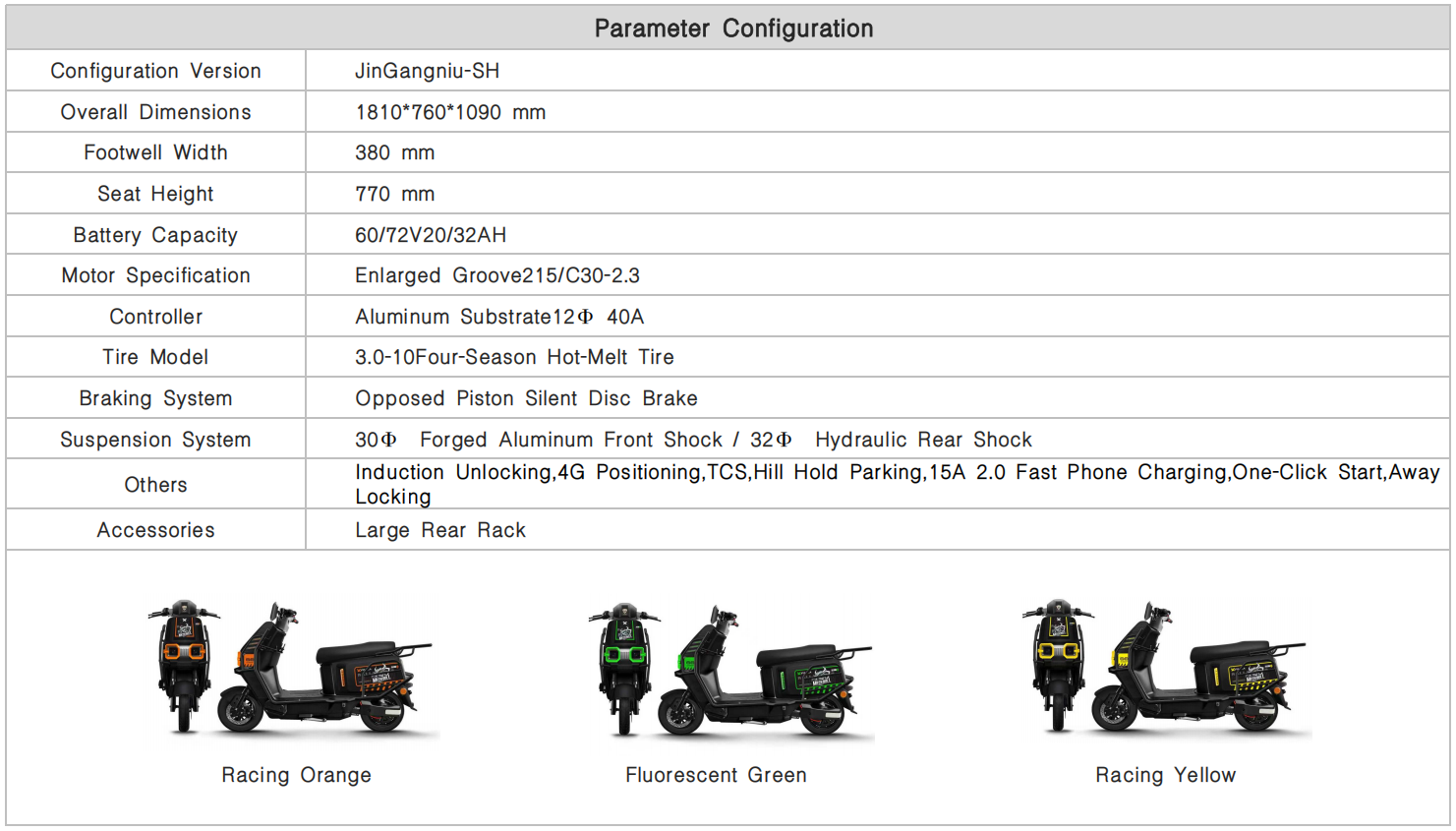
Task: Select the 'Enlarged Groove215/C30-2.3' value
Action: (497, 275)
